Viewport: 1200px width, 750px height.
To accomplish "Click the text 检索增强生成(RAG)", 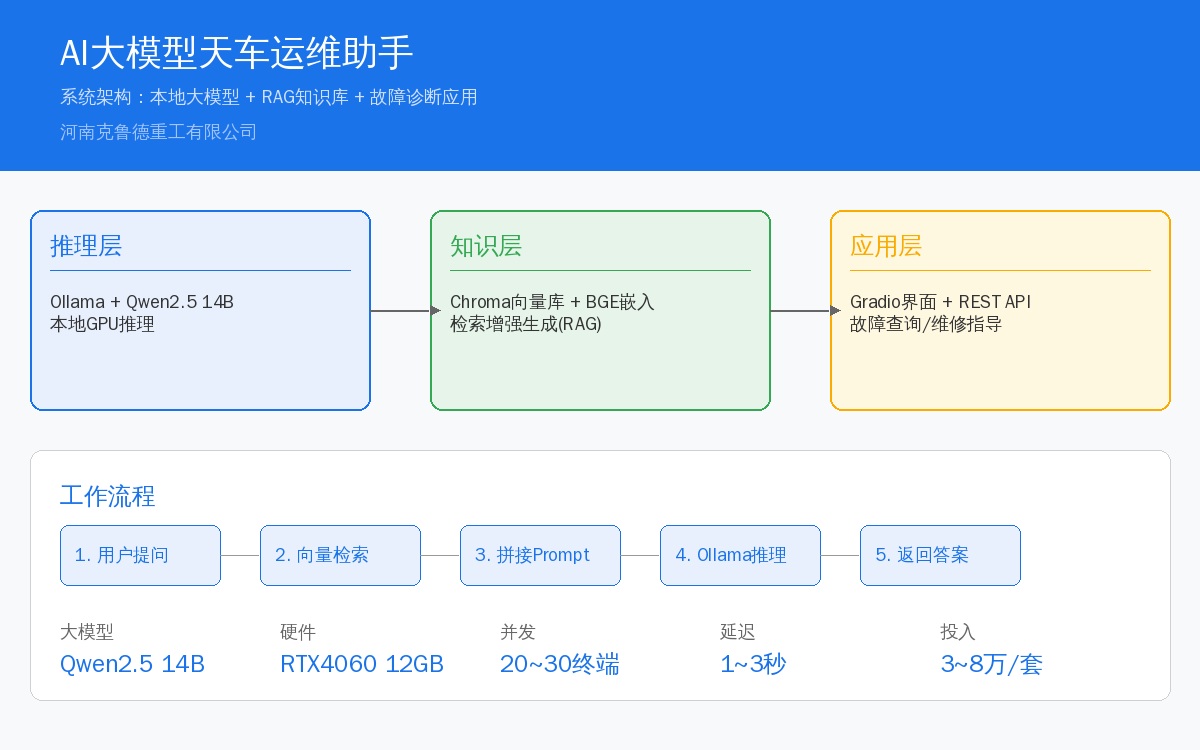I will tap(526, 324).
